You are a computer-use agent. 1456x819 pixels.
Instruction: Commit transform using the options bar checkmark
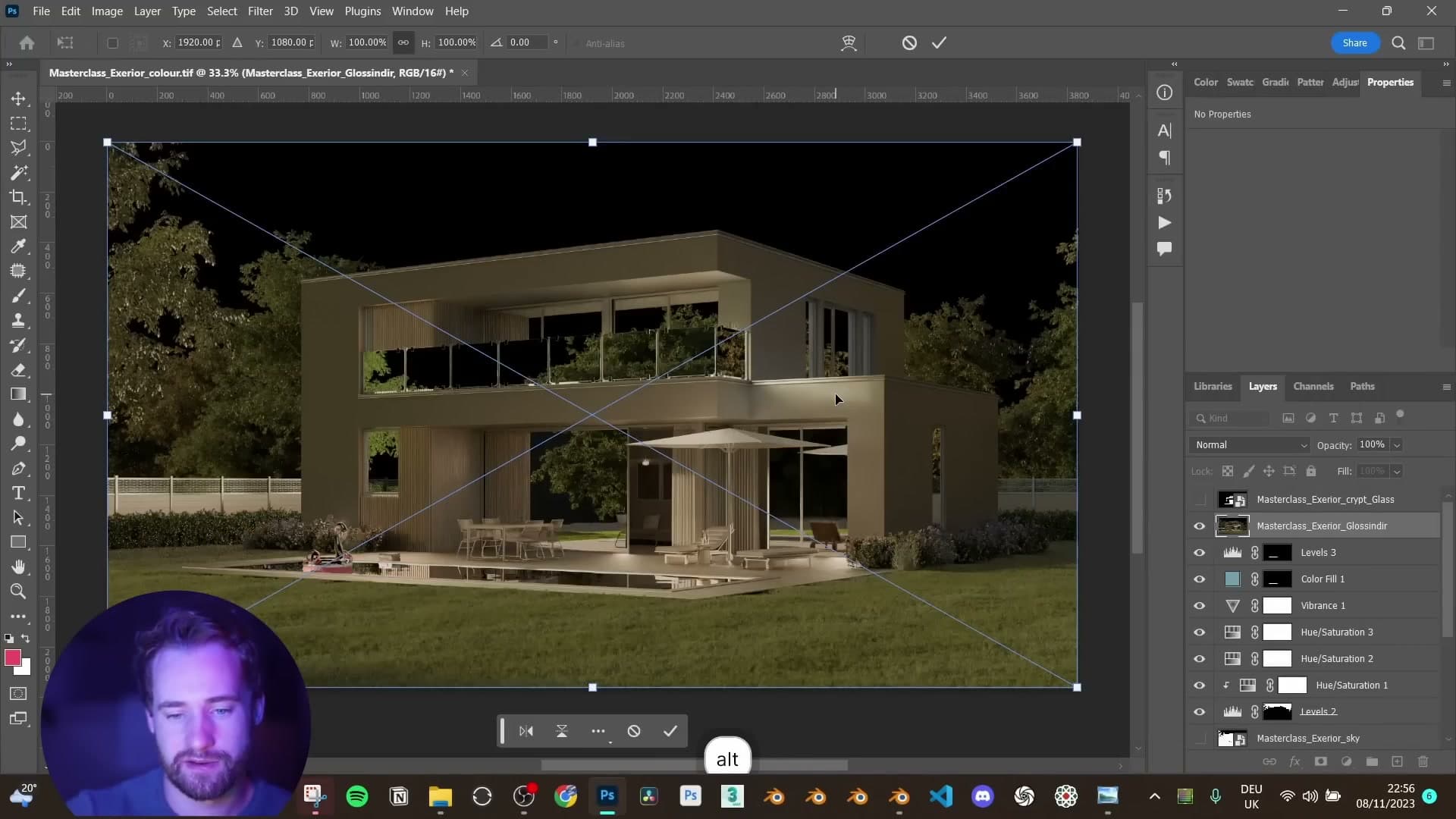pyautogui.click(x=940, y=43)
